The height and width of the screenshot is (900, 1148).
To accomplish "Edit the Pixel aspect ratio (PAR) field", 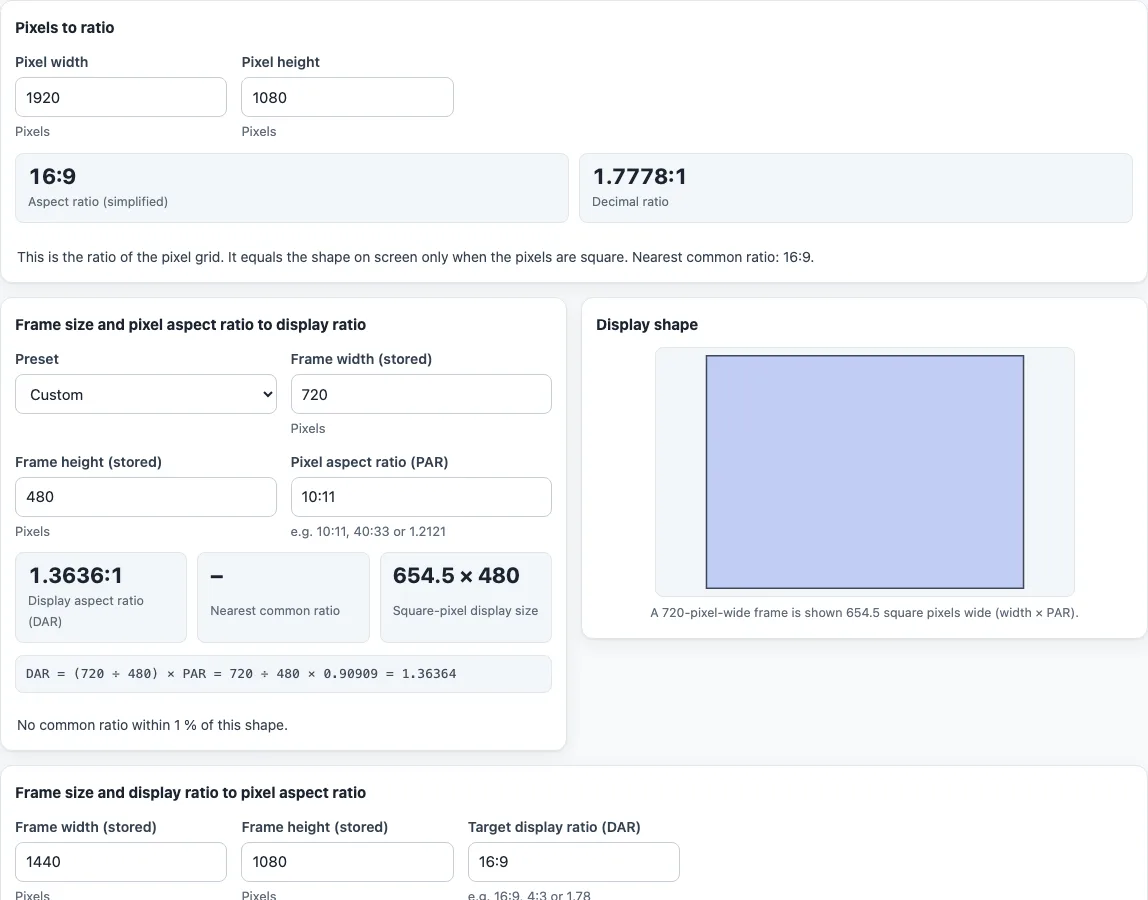I will tap(421, 497).
